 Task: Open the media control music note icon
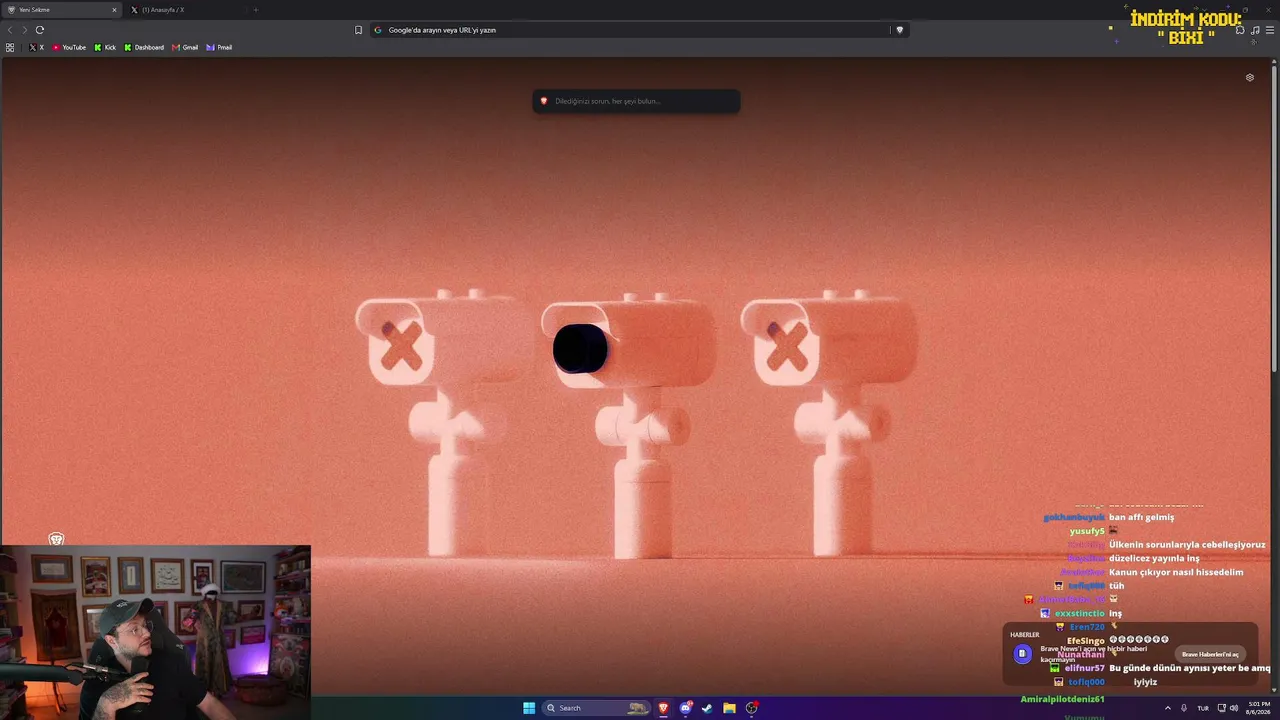[x=1255, y=30]
